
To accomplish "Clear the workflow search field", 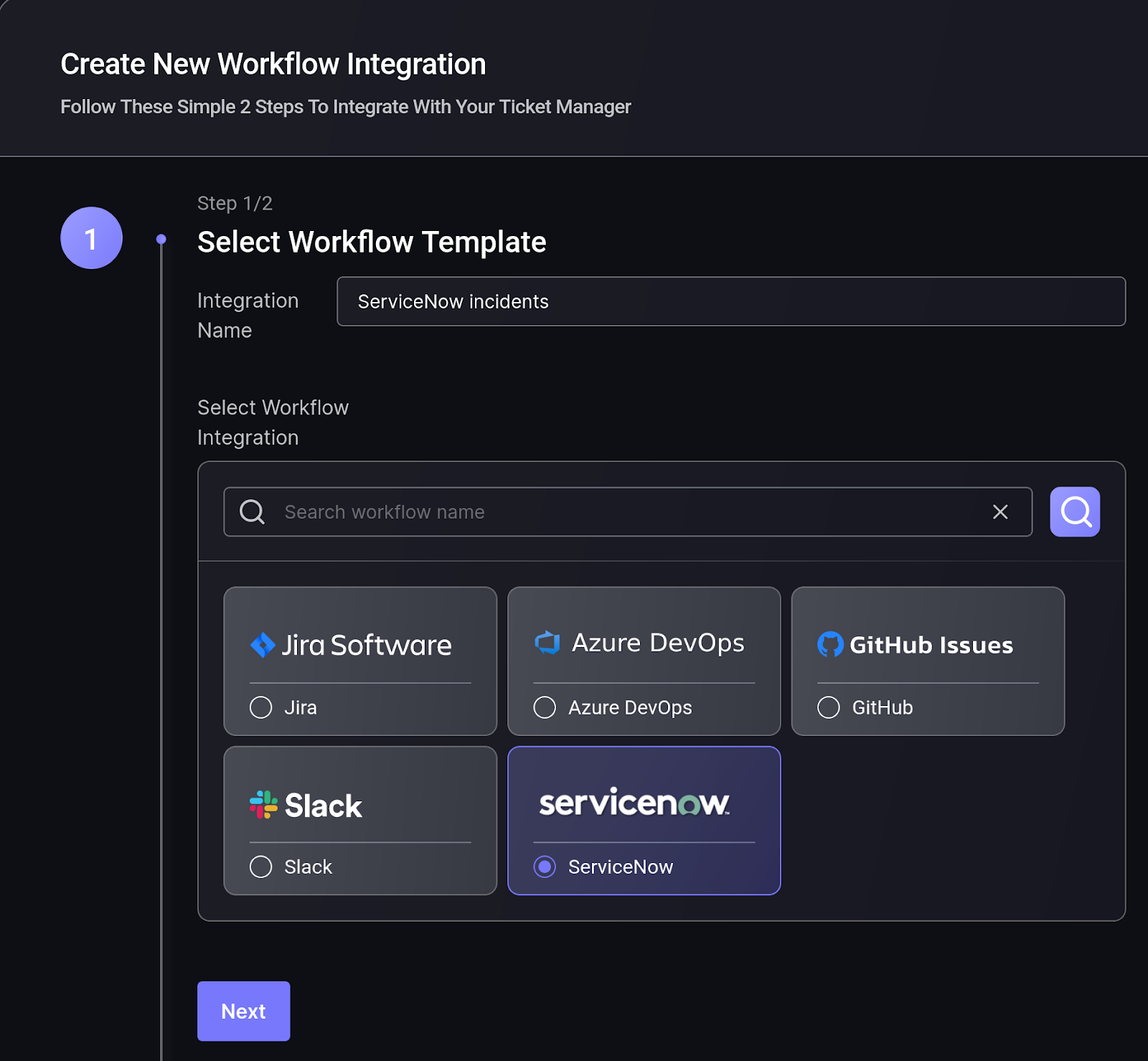I will pyautogui.click(x=1000, y=511).
